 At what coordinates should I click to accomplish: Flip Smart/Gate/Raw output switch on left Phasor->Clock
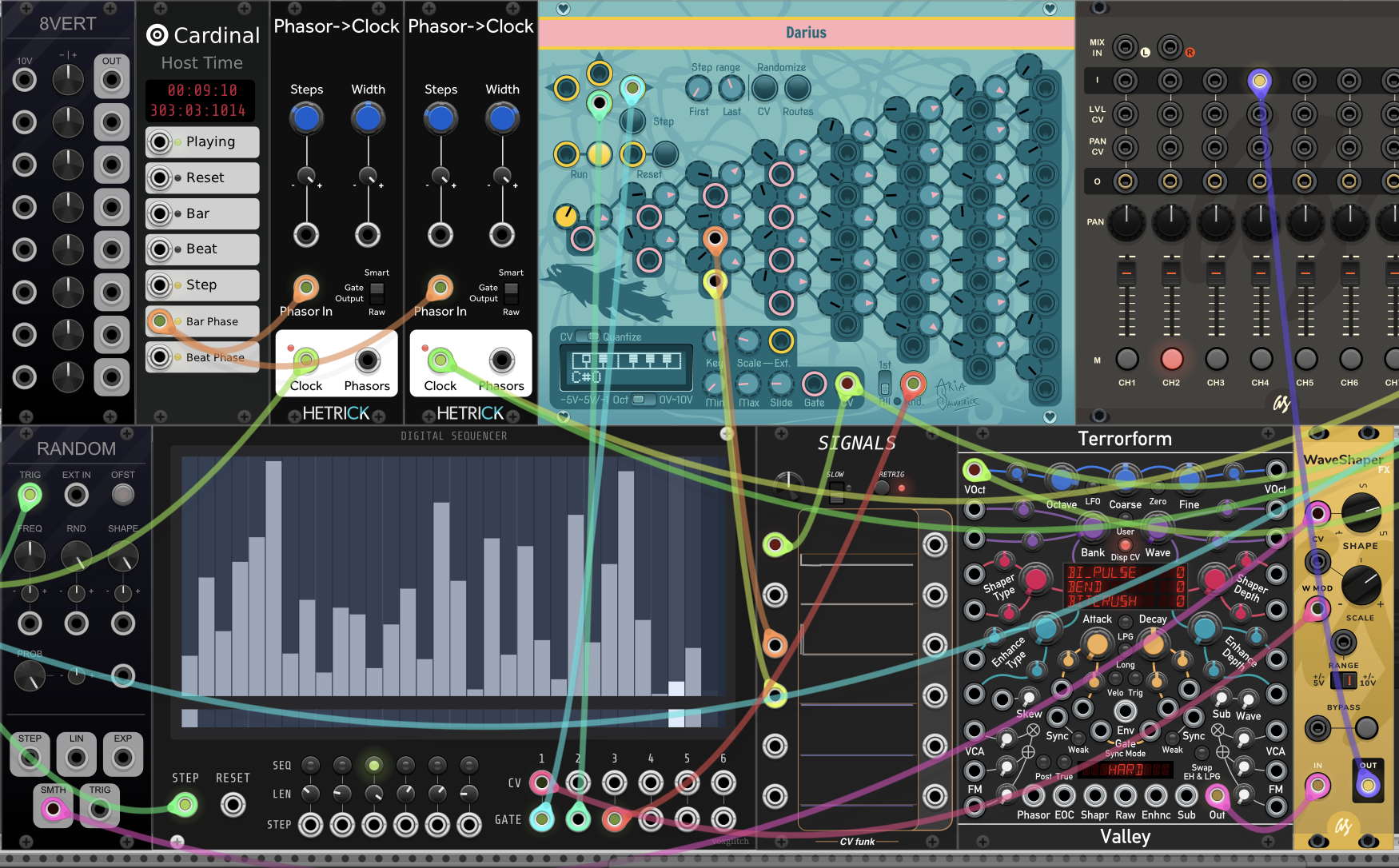(377, 293)
